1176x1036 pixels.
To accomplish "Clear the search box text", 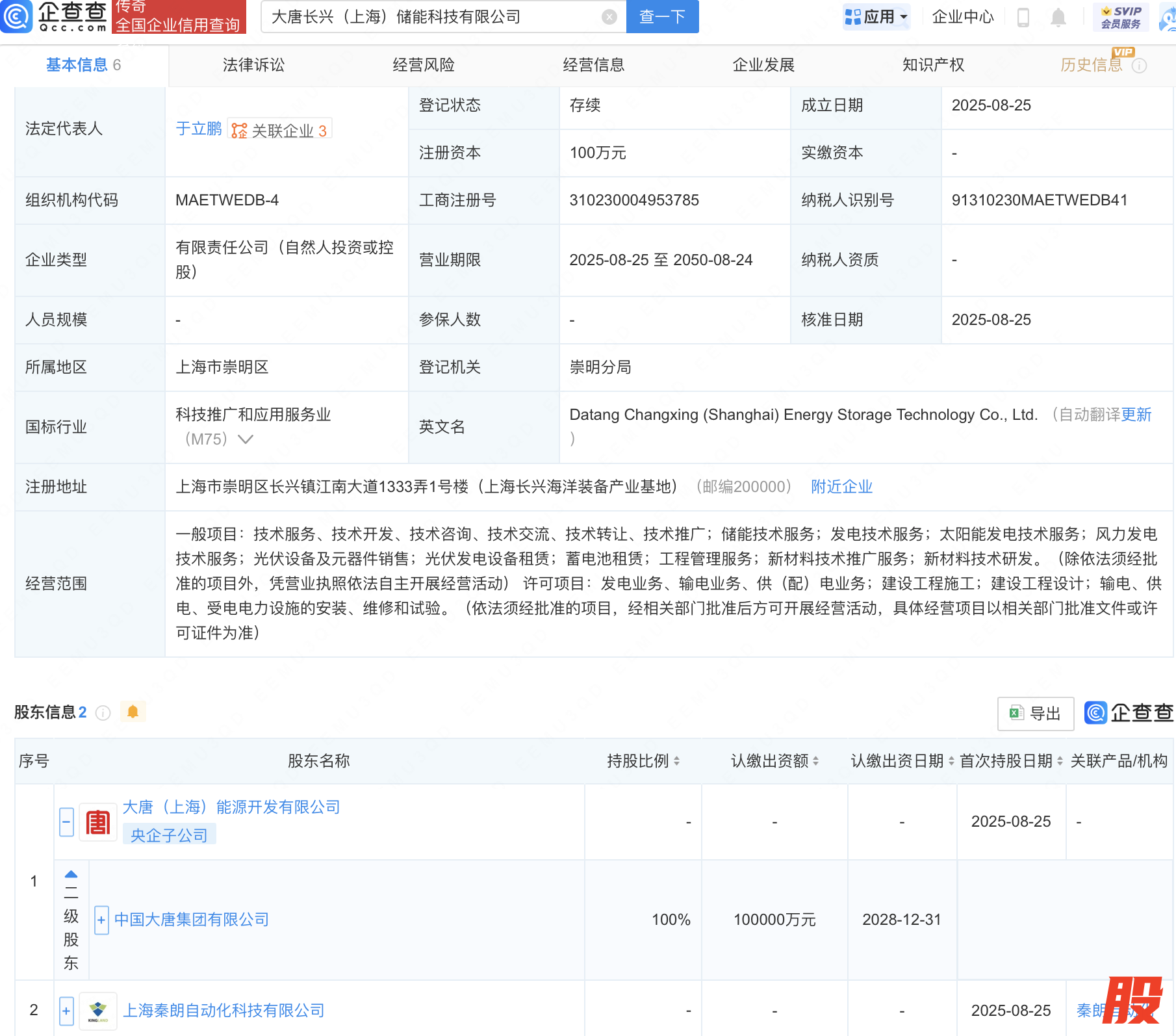I will 609,17.
